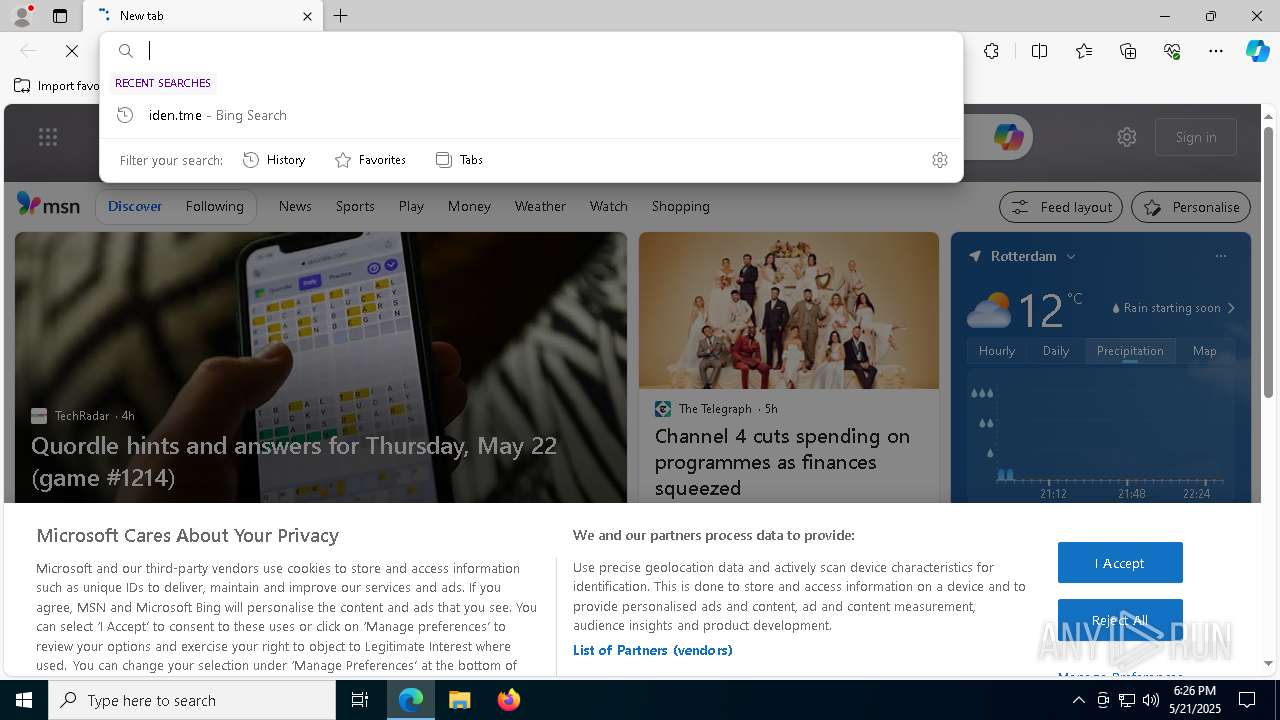Select Precipitation weather tab
Viewport: 1280px width, 720px height.
pos(1130,351)
